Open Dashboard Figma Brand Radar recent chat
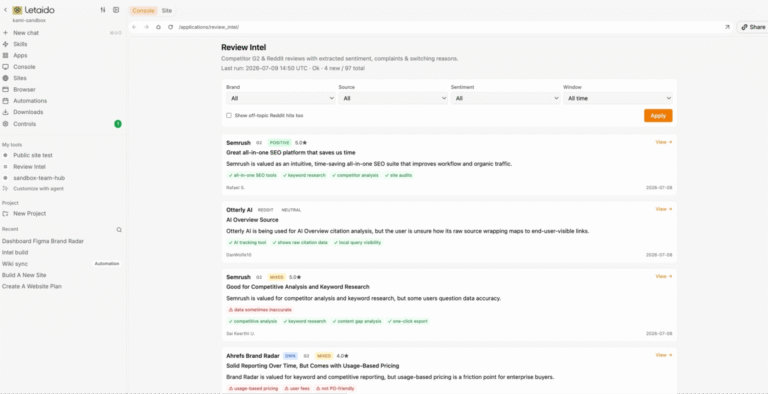768x394 pixels. [43, 241]
